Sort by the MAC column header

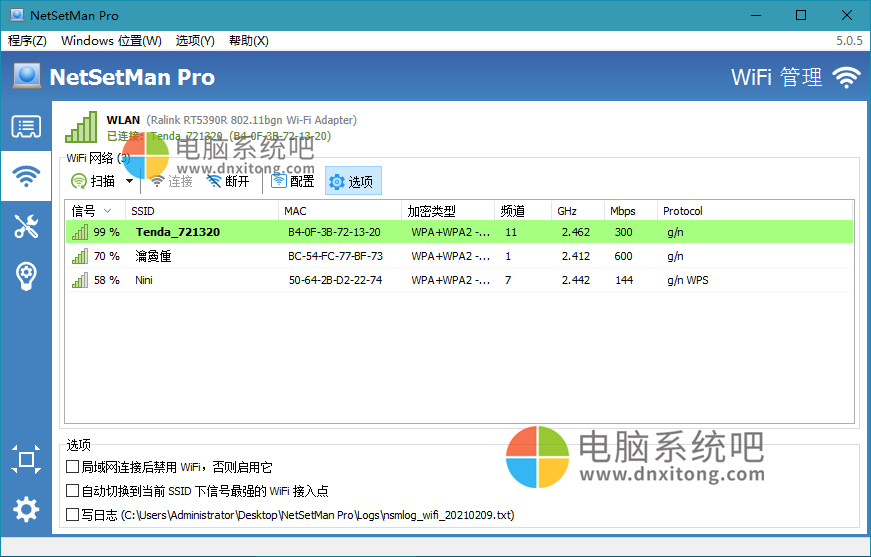point(339,211)
